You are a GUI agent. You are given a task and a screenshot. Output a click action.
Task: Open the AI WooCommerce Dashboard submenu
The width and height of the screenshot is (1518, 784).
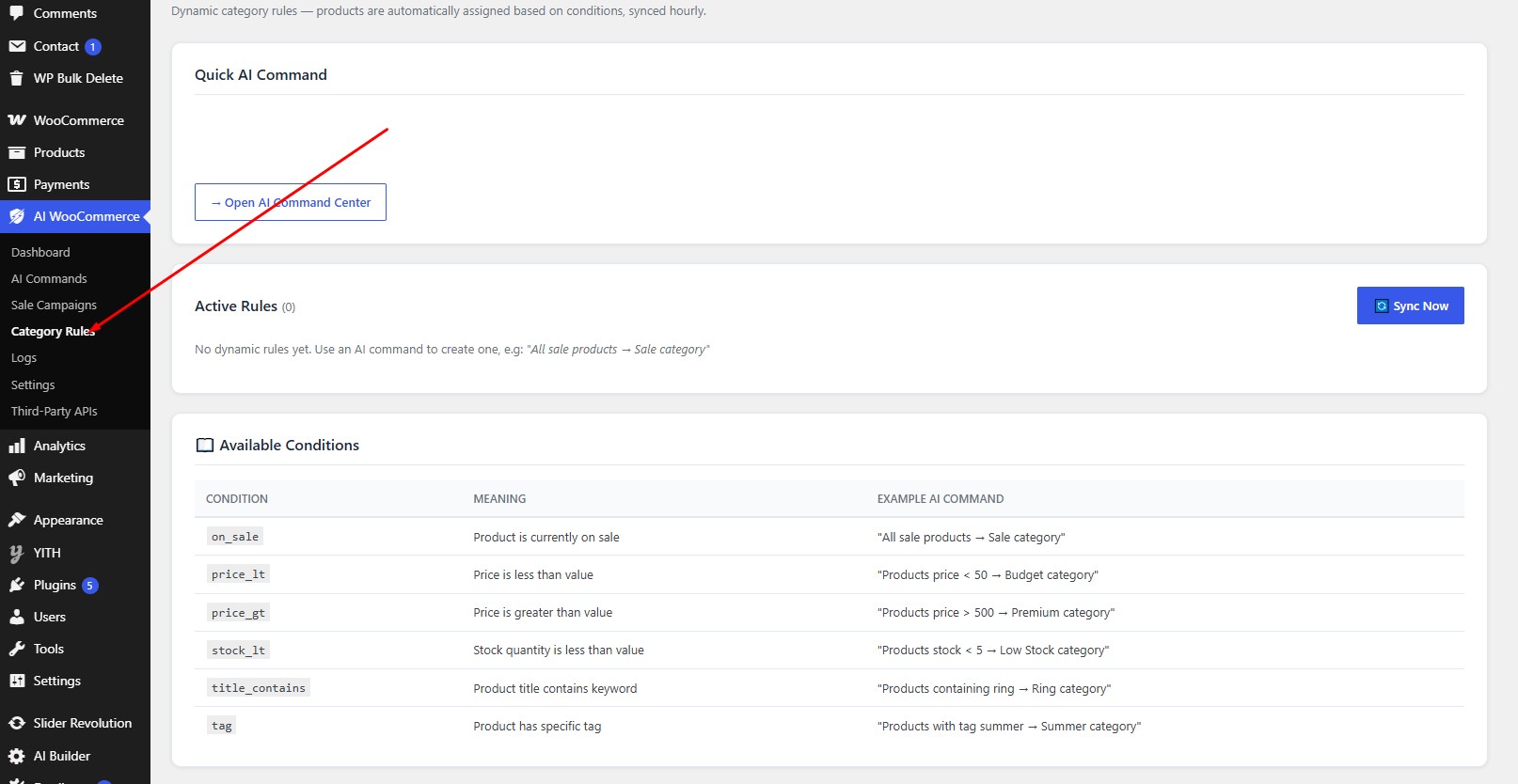click(40, 252)
